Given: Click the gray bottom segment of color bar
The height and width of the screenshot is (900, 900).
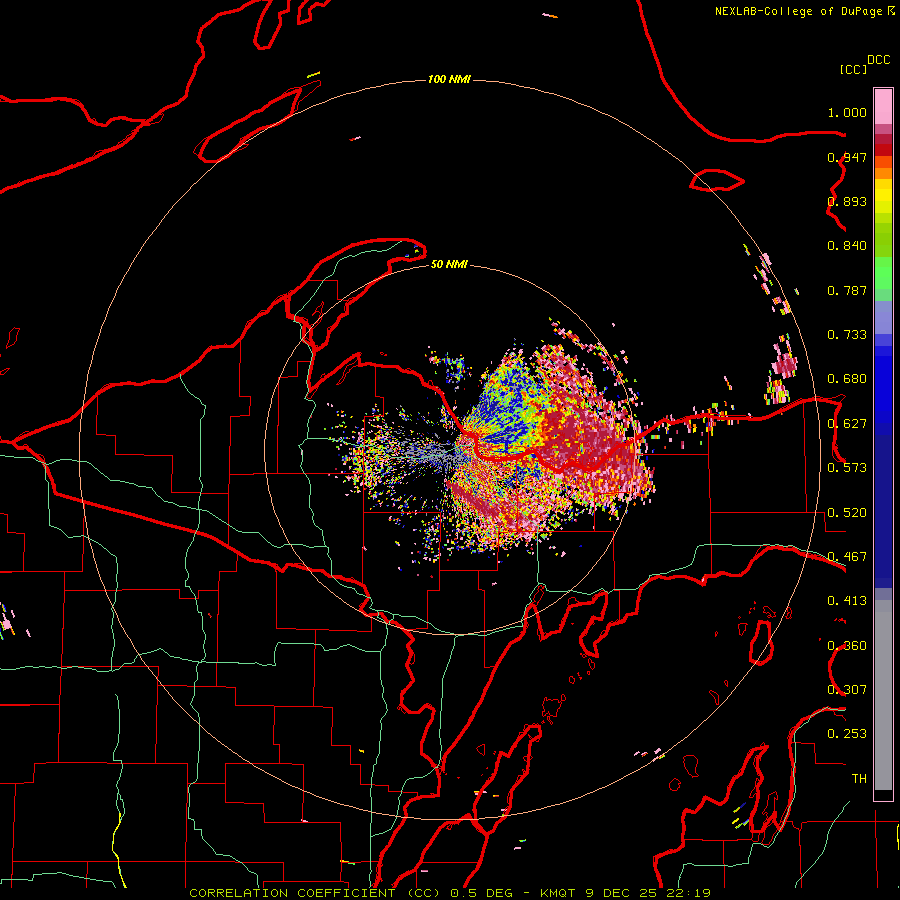Looking at the screenshot, I should tap(883, 695).
